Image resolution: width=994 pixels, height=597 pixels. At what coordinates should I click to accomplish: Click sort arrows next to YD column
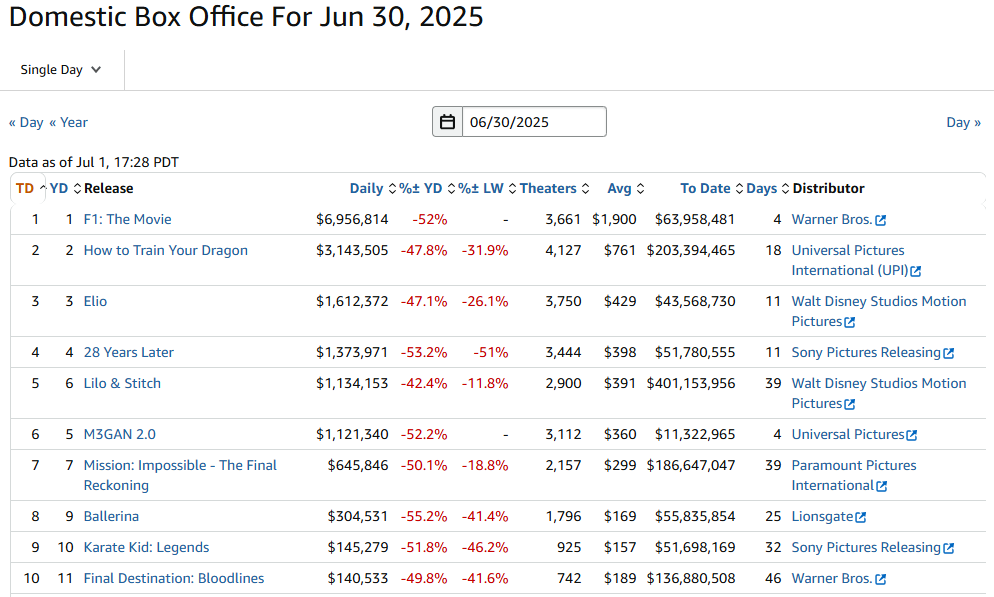[x=77, y=188]
